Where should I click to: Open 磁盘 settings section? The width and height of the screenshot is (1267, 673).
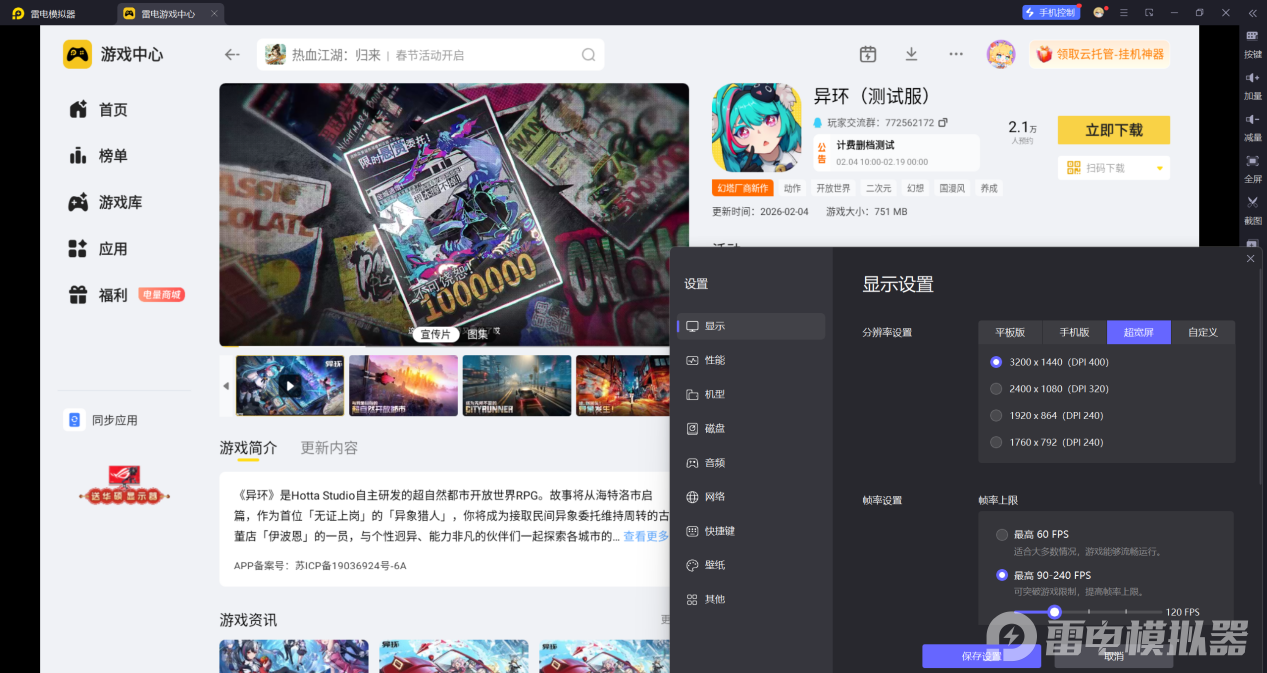(x=751, y=428)
